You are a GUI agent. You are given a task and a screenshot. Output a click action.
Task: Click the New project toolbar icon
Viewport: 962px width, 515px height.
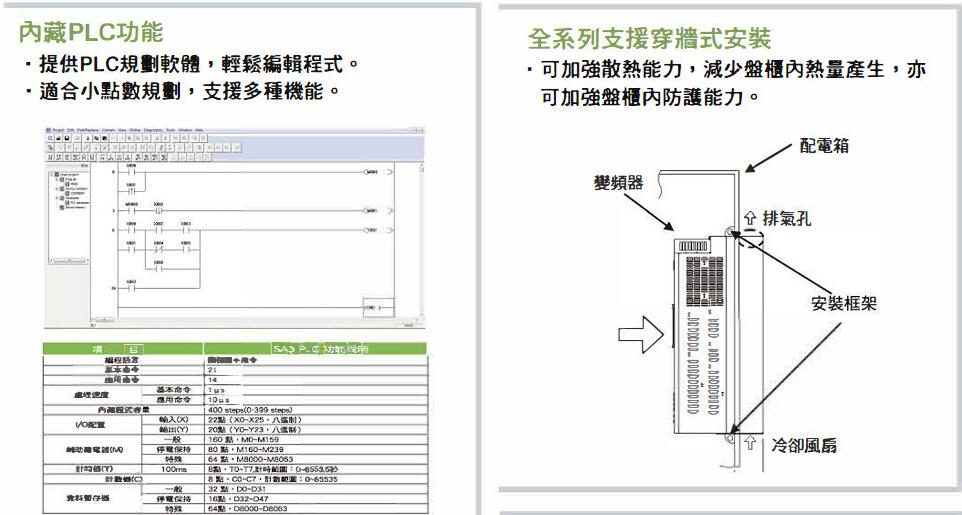click(x=49, y=138)
